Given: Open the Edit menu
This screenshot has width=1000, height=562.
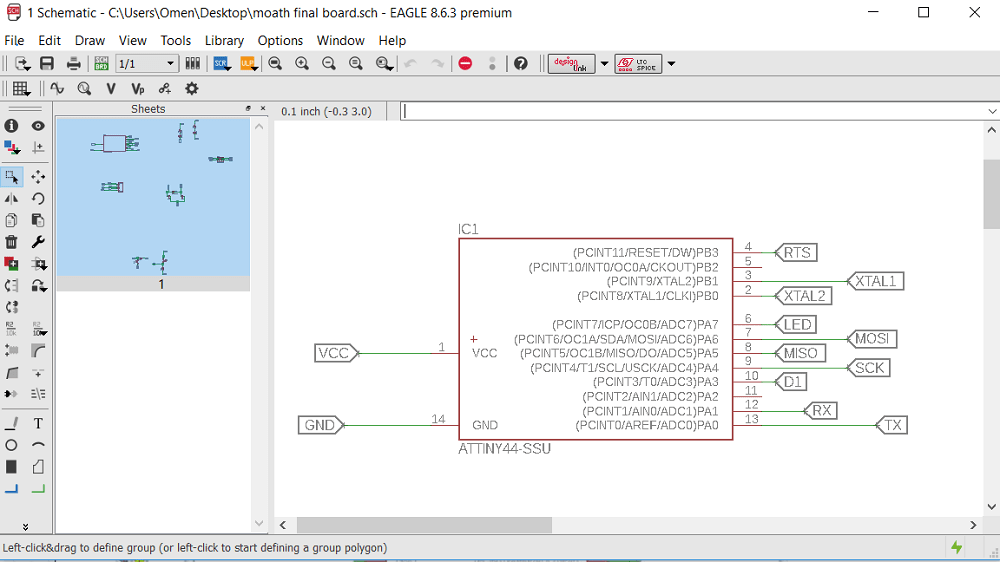Looking at the screenshot, I should (x=49, y=40).
